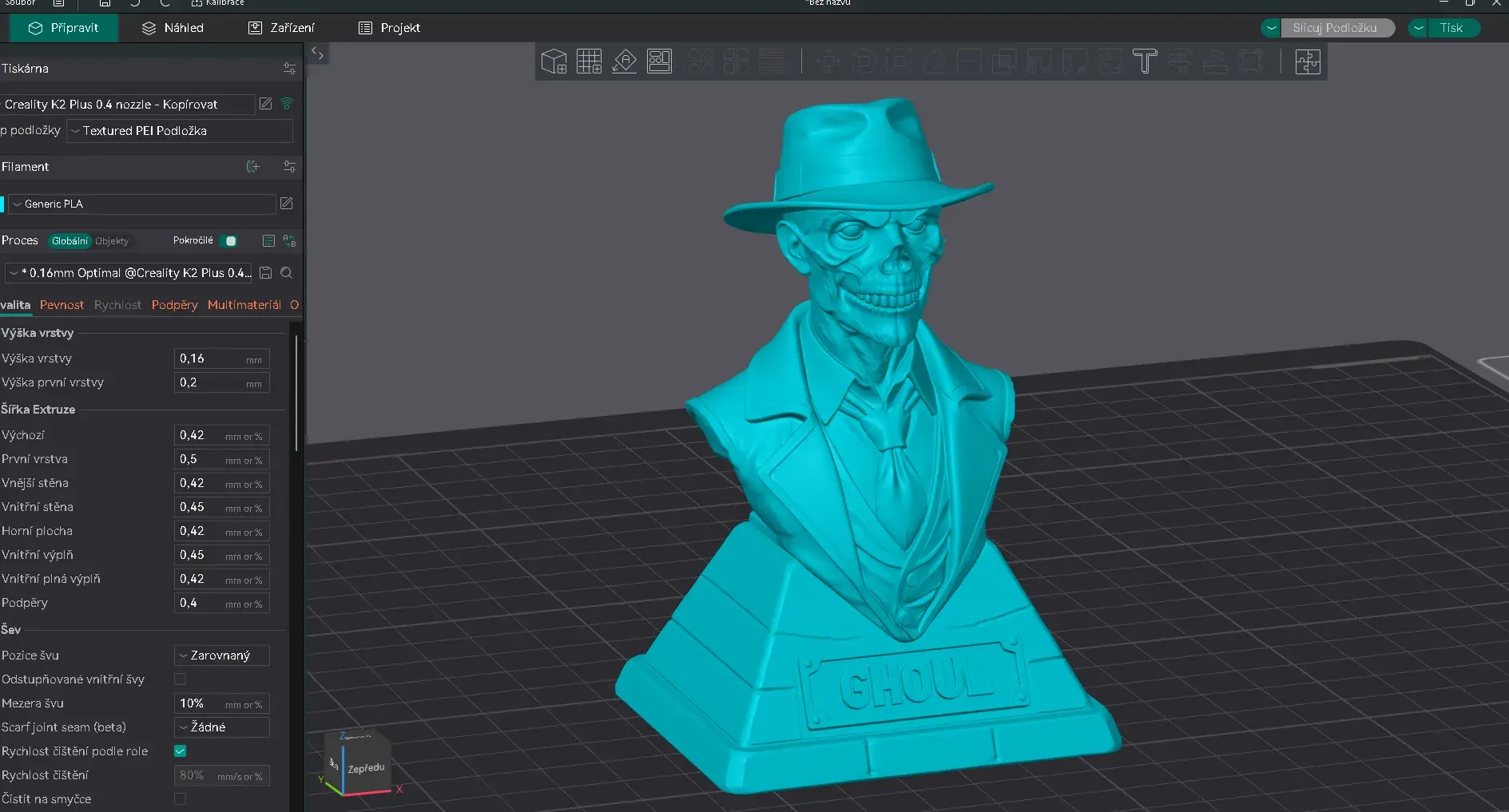The image size is (1509, 812).
Task: Collapse the left sidebar with arrows icon
Action: click(318, 53)
